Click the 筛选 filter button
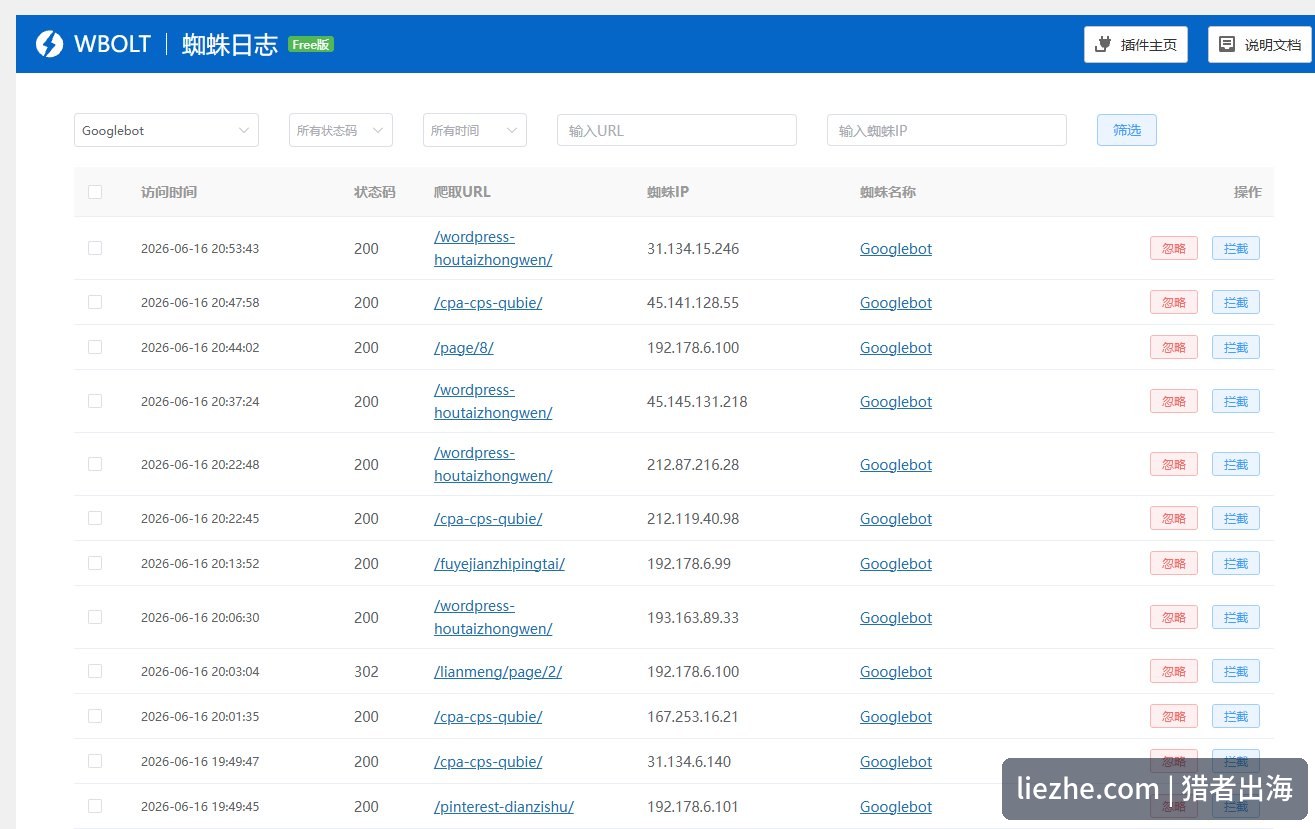The width and height of the screenshot is (1315, 829). coord(1127,130)
